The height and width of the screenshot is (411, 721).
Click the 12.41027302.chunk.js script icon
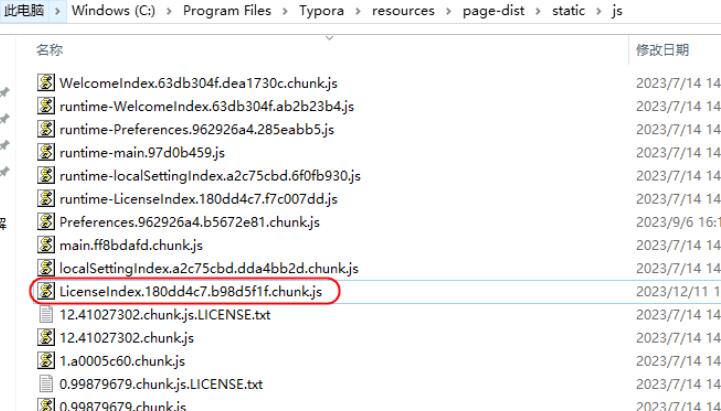pyautogui.click(x=46, y=337)
